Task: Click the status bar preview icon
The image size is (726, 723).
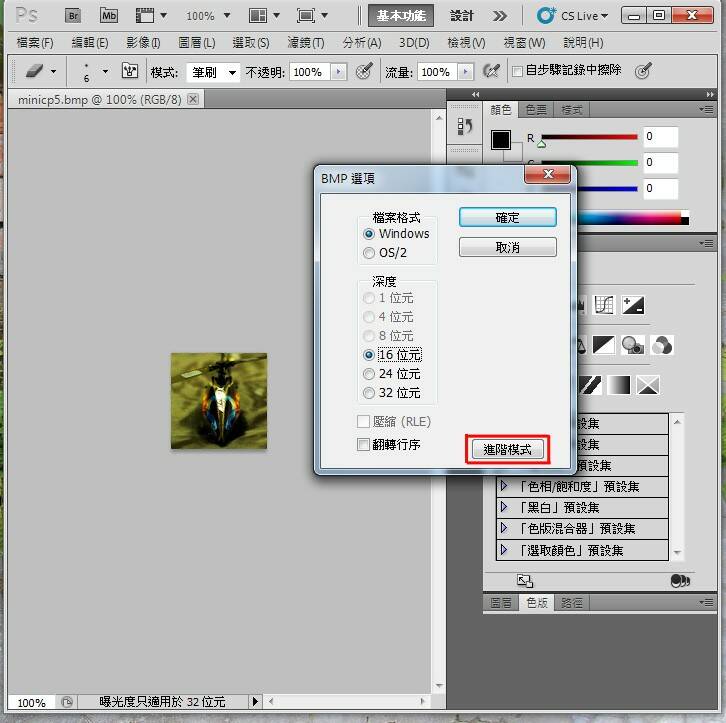Action: [x=67, y=702]
